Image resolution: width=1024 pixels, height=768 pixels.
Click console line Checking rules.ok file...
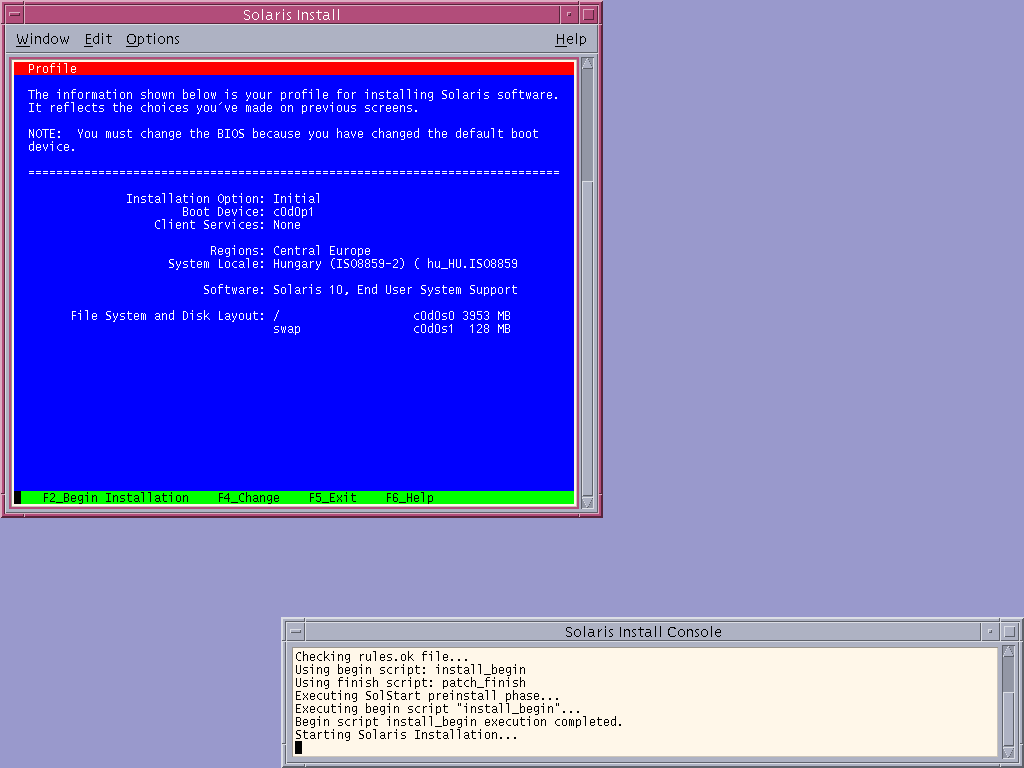point(381,656)
